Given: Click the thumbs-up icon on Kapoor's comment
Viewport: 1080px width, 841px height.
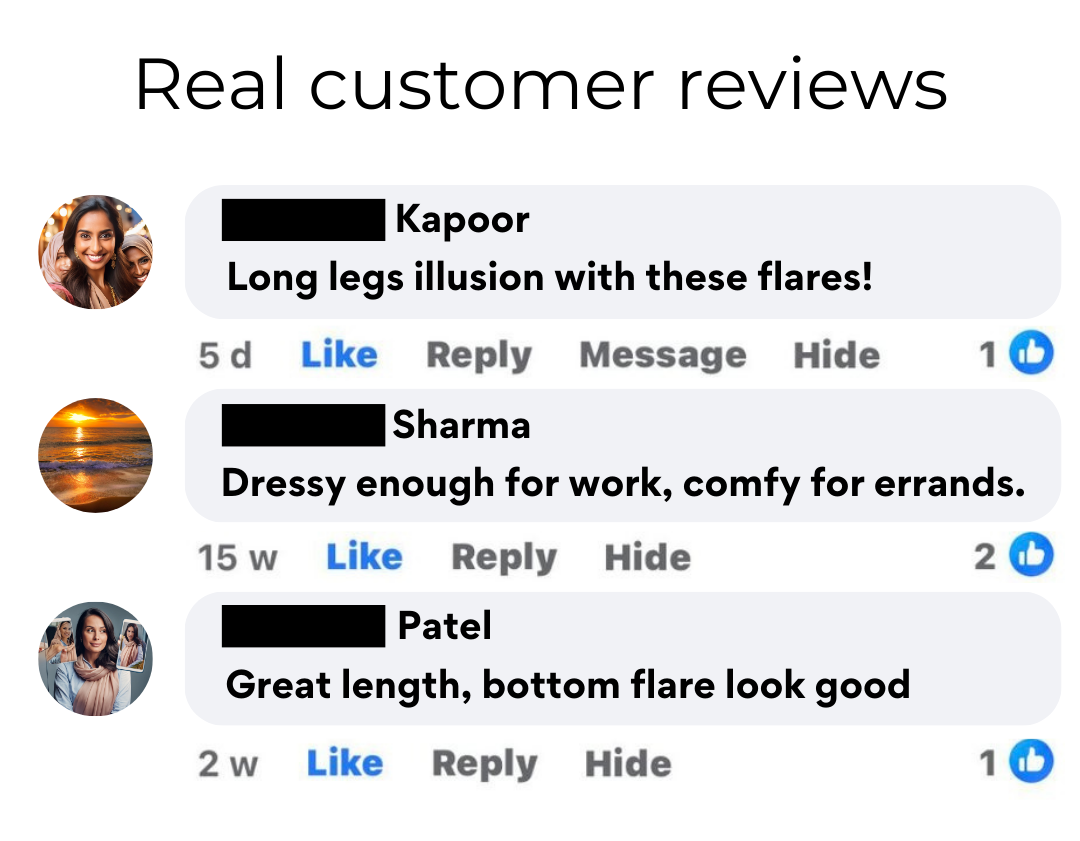Looking at the screenshot, I should tap(1031, 353).
